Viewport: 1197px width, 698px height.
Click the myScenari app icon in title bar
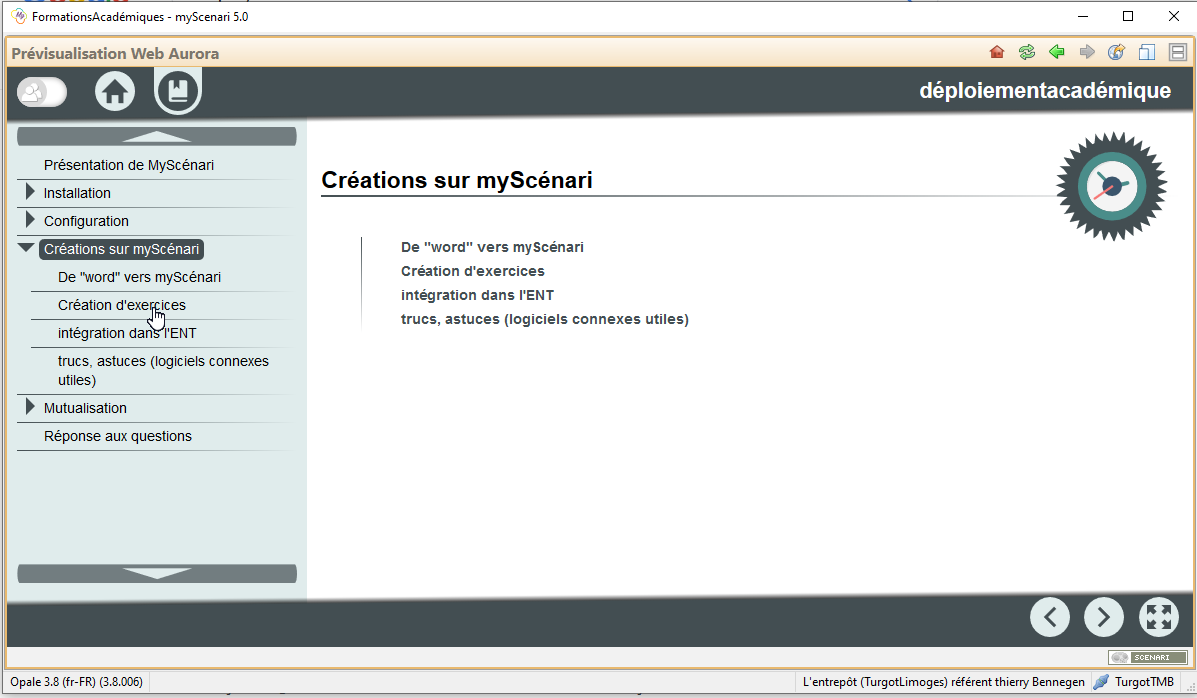point(19,16)
